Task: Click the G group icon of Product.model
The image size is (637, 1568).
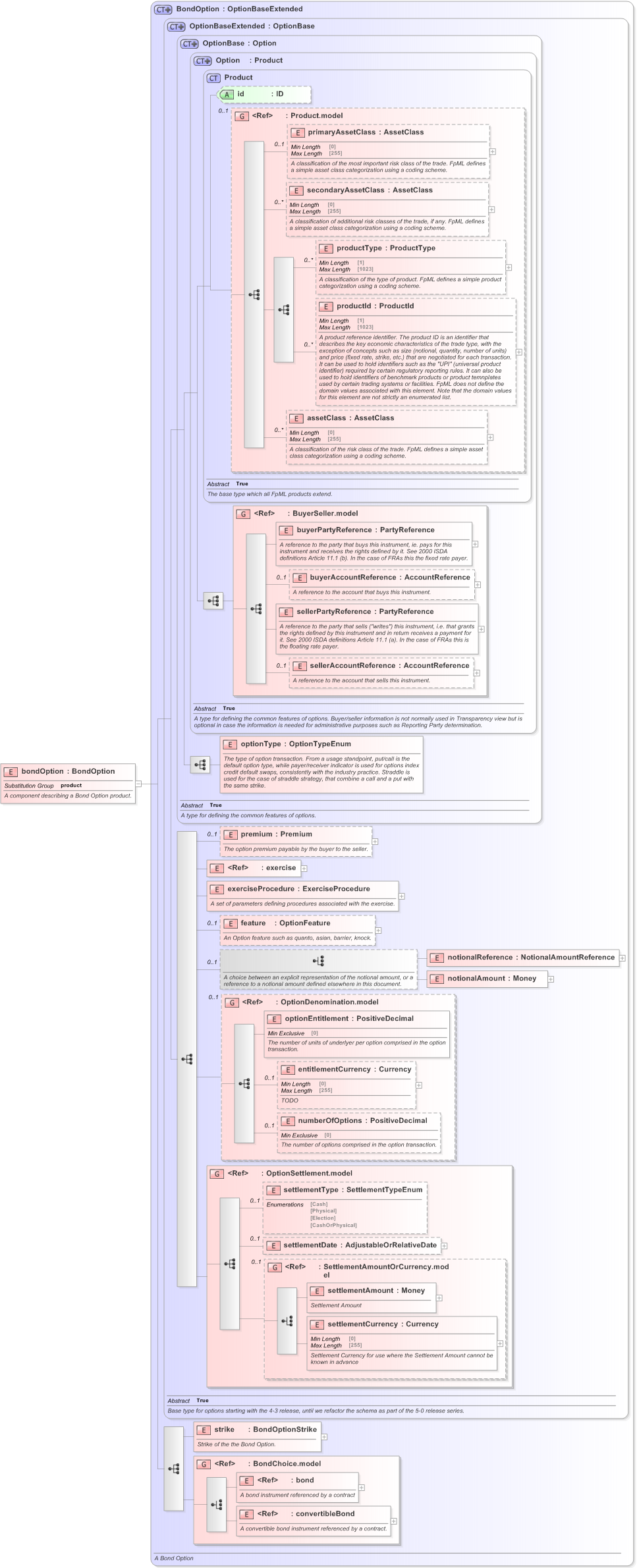Action: [x=242, y=117]
